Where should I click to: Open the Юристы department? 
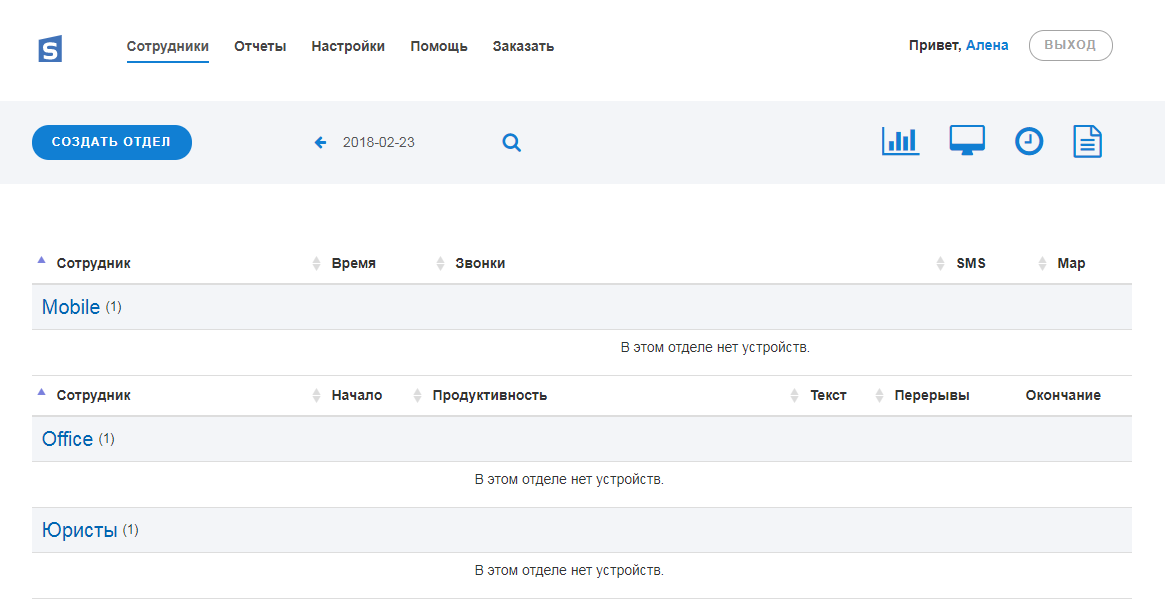(x=80, y=530)
